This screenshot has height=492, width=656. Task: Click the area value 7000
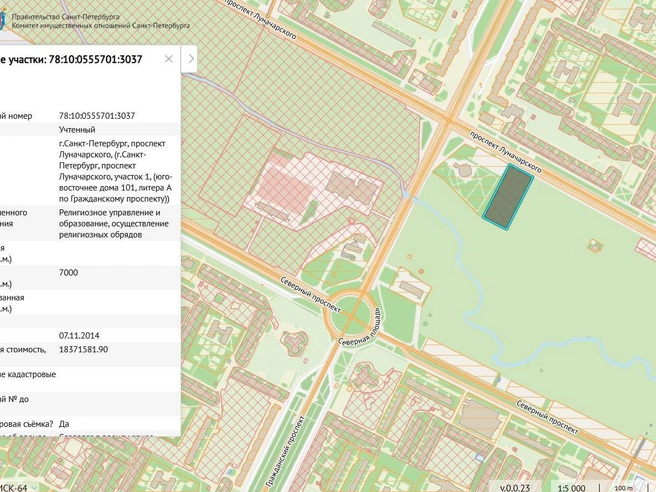click(x=69, y=273)
